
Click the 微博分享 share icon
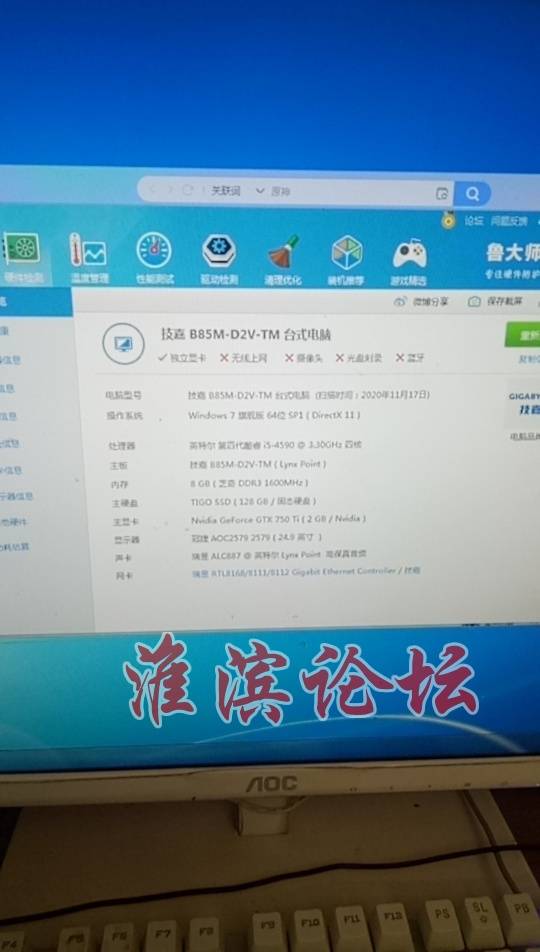[x=400, y=301]
